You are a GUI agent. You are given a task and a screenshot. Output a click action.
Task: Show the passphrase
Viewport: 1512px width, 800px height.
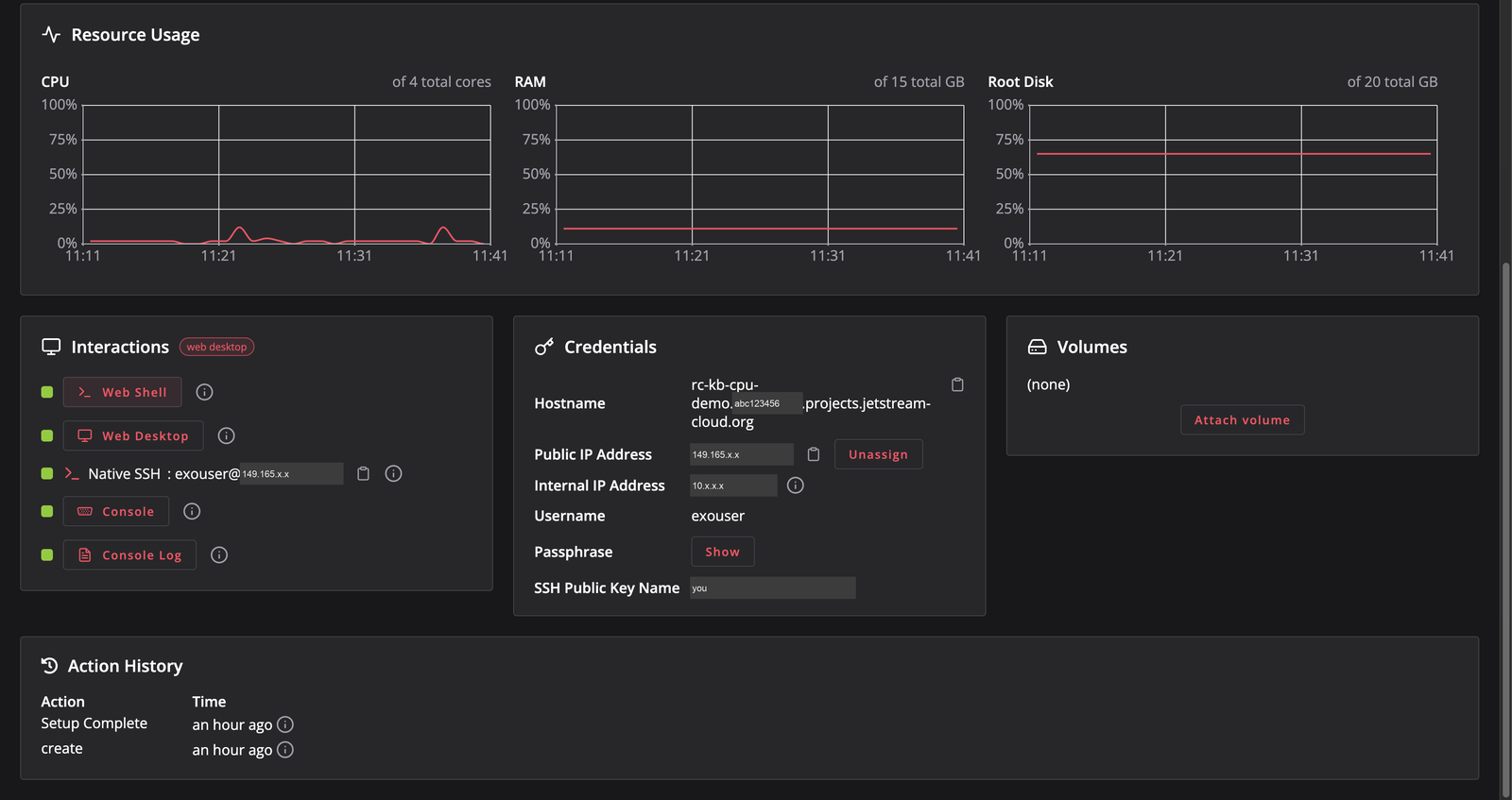pos(722,552)
